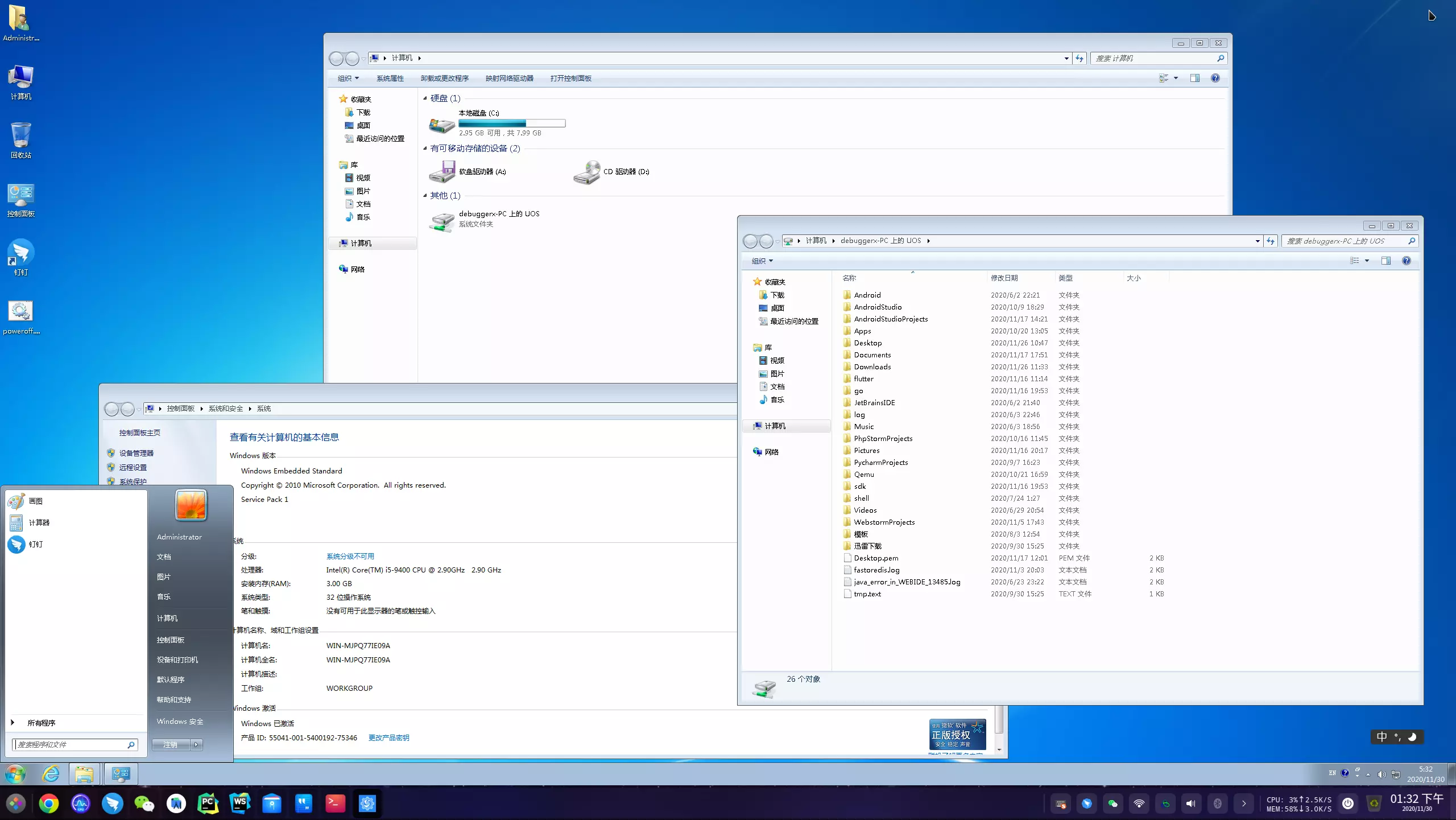
Task: Open 计算器 from the Start menu
Action: (75, 522)
